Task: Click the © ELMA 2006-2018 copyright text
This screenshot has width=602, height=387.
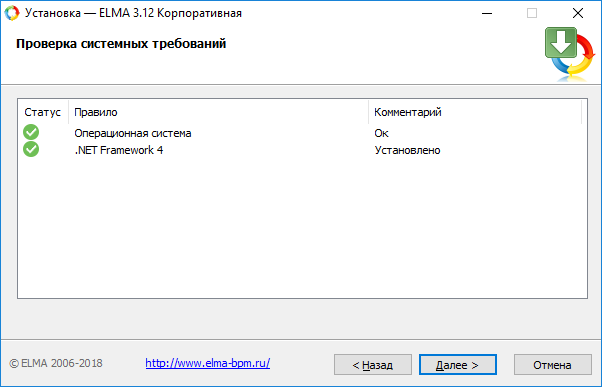Action: pyautogui.click(x=56, y=363)
